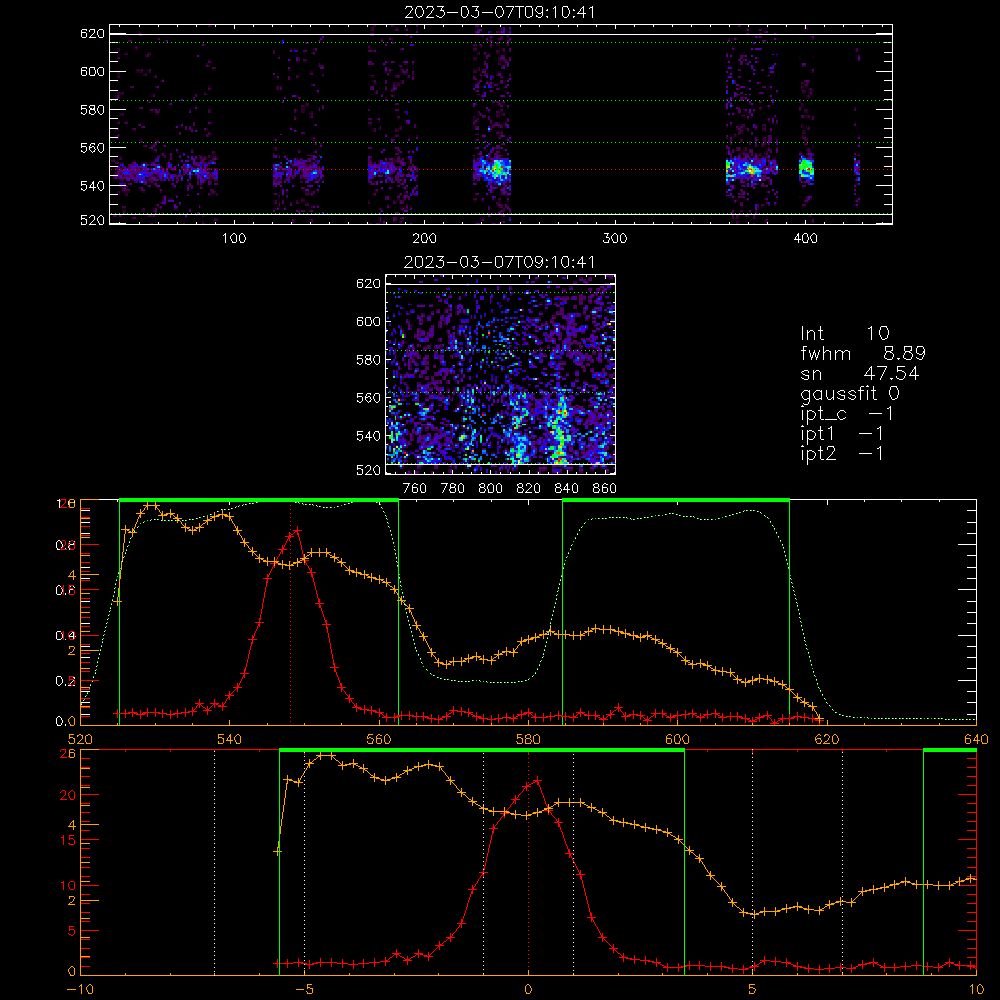Click the 520 x-axis label of profile plot
This screenshot has width=1000, height=1000.
80,739
